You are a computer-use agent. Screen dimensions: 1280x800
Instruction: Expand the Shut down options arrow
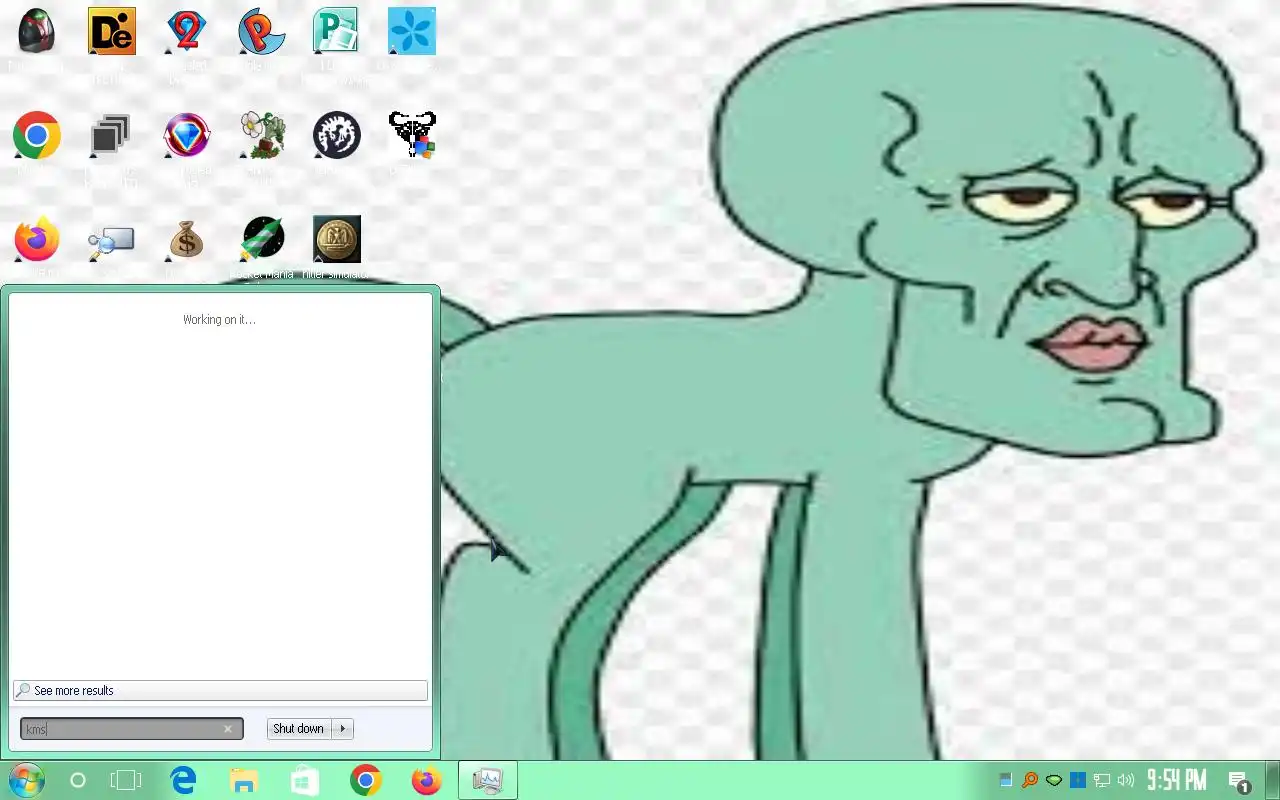click(x=343, y=729)
